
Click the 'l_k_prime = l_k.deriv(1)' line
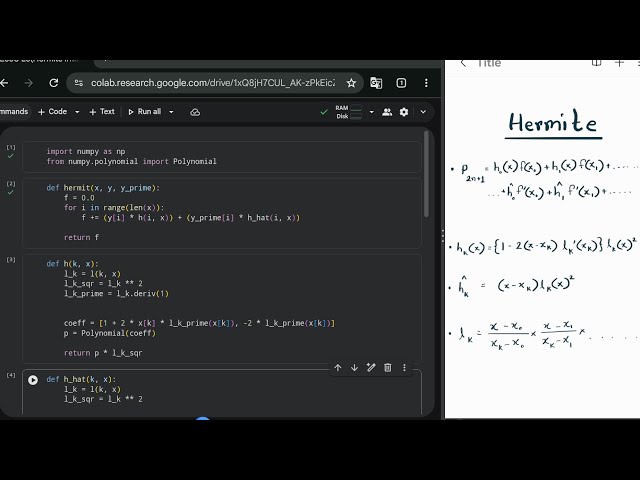pos(116,294)
